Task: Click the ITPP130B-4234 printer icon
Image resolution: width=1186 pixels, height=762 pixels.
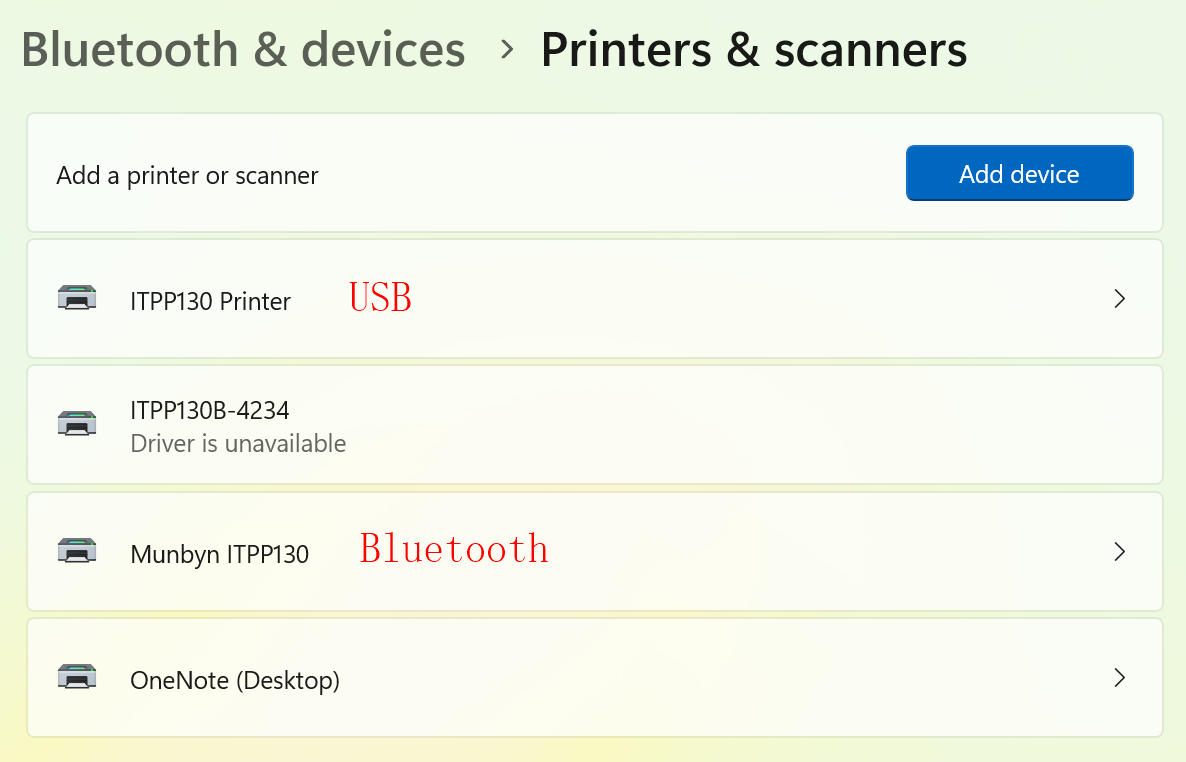Action: pyautogui.click(x=77, y=423)
